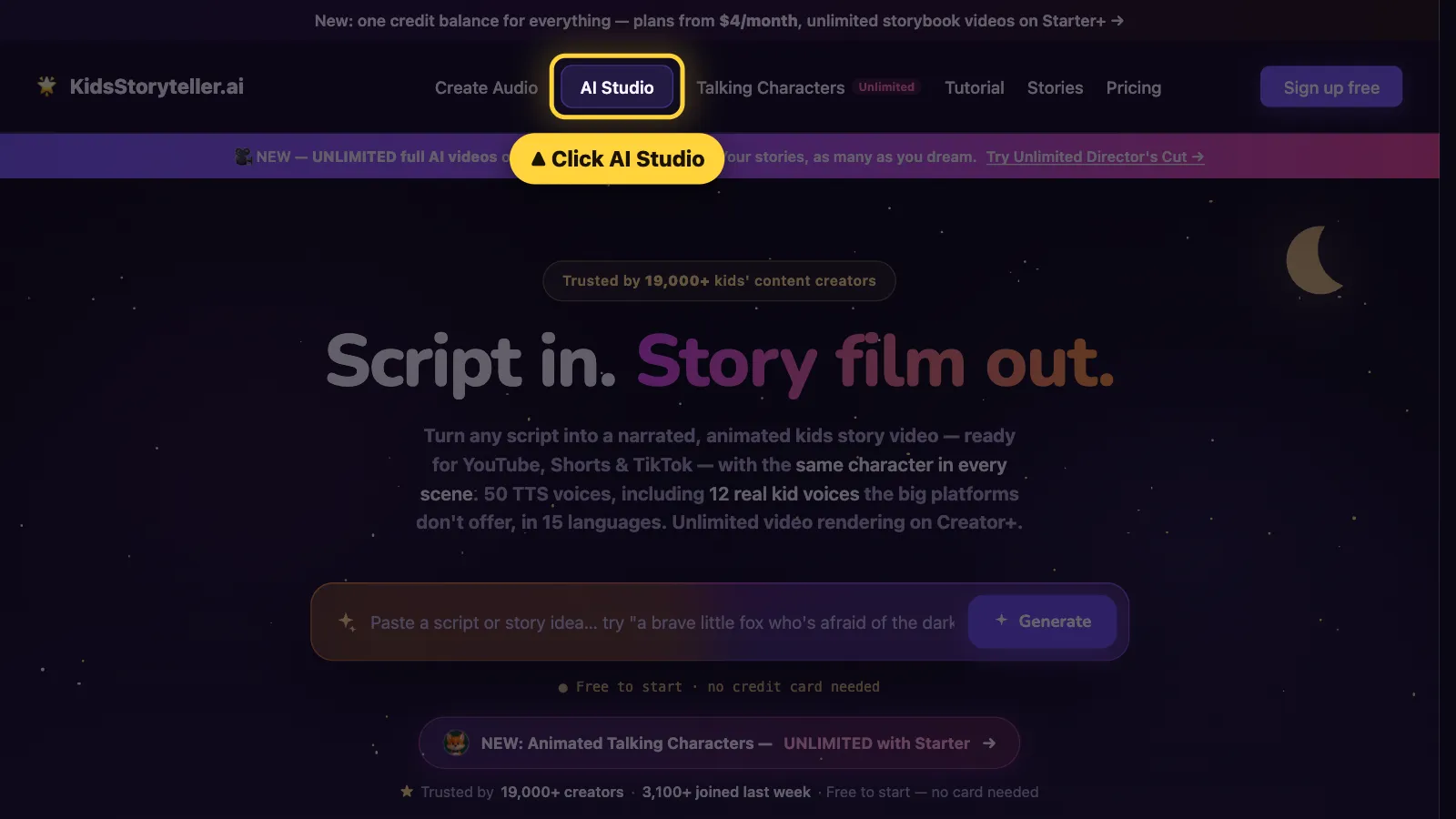Click the sparkle icon in the script field
Screen dimensions: 1456x819
(x=347, y=622)
